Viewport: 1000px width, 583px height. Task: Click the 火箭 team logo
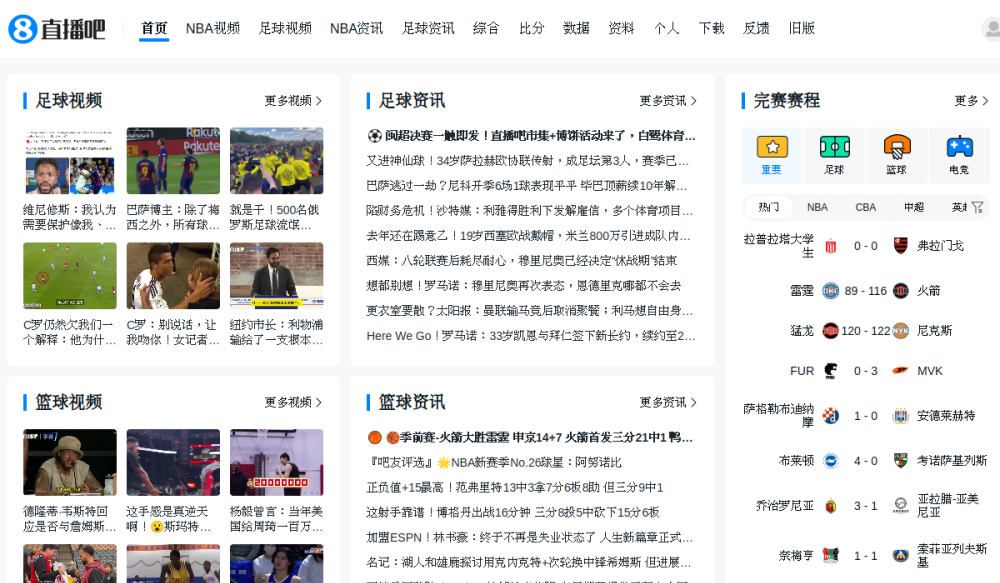pos(901,291)
